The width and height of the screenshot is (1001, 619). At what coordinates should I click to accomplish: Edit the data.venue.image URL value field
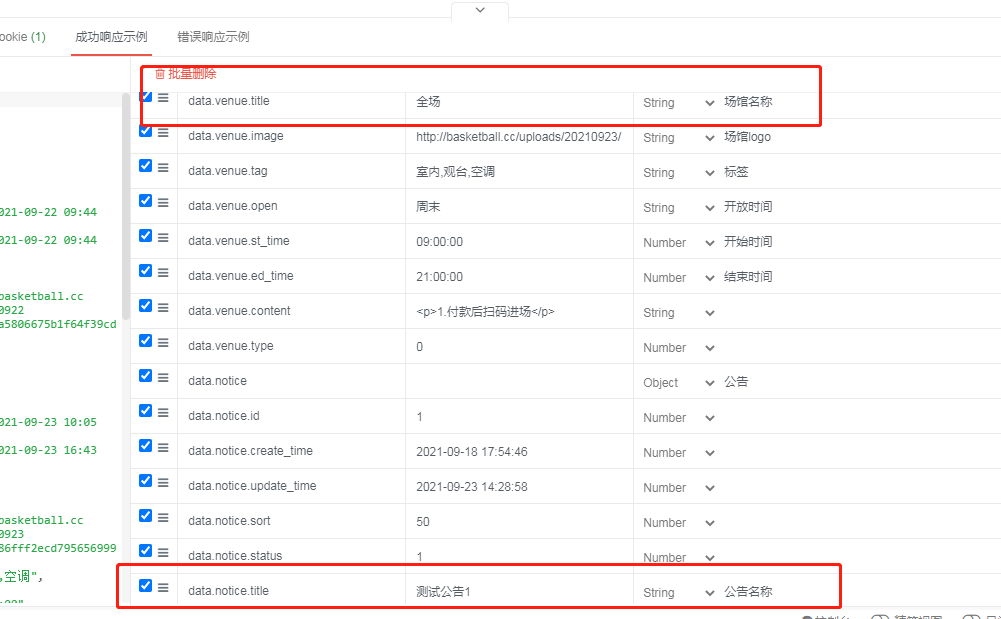pos(519,137)
